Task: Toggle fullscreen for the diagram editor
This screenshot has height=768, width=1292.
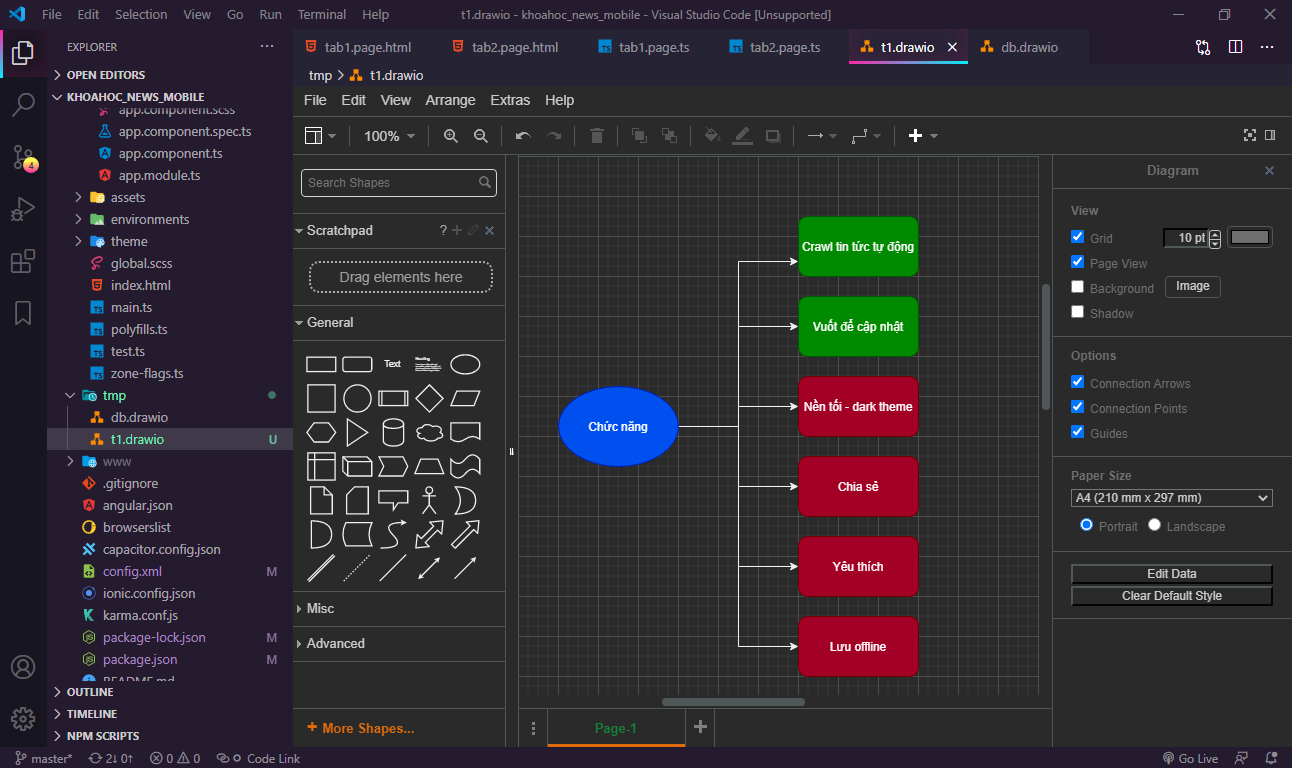Action: [1249, 135]
